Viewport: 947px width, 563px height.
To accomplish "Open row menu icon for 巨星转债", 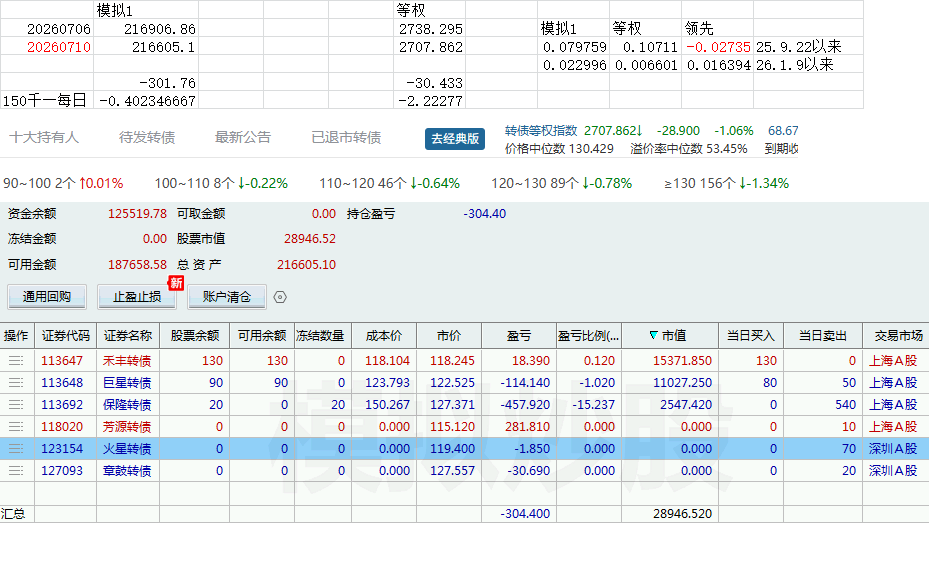I will point(16,382).
